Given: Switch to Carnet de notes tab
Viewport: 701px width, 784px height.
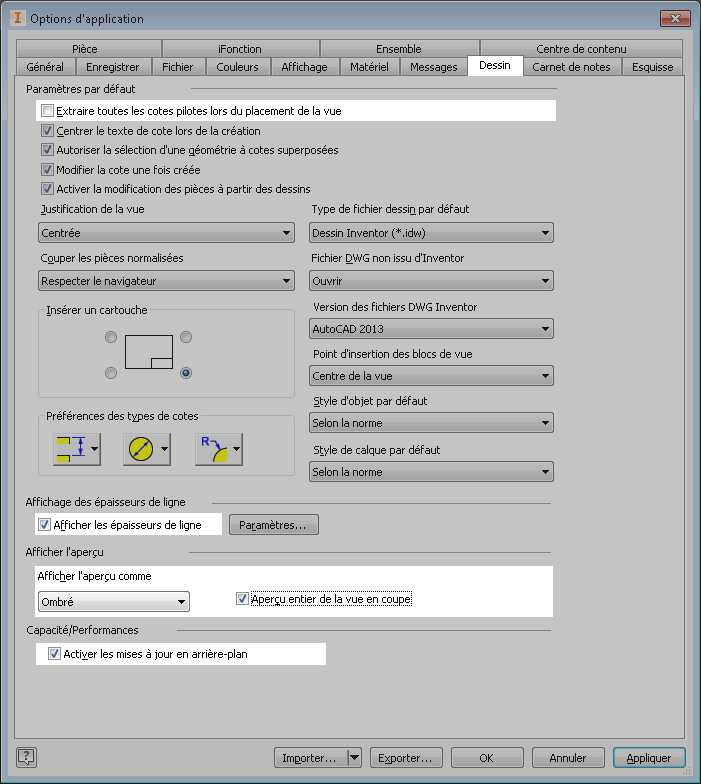Looking at the screenshot, I should click(572, 66).
